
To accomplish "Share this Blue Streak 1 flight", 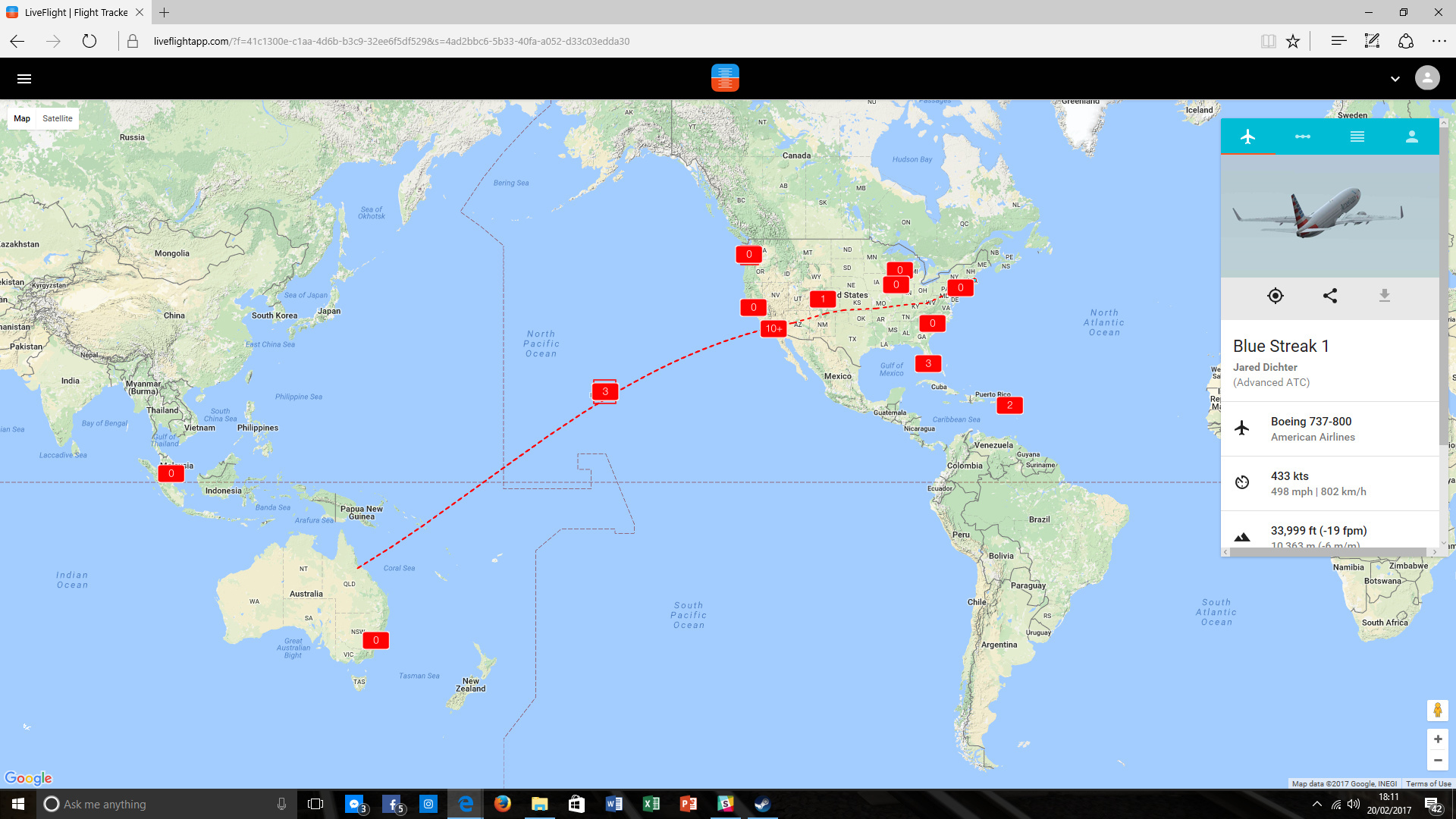I will tap(1330, 296).
